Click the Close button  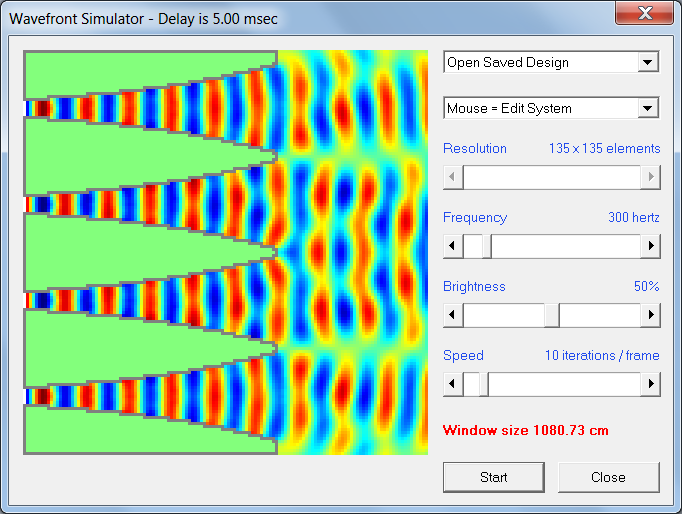tap(608, 477)
